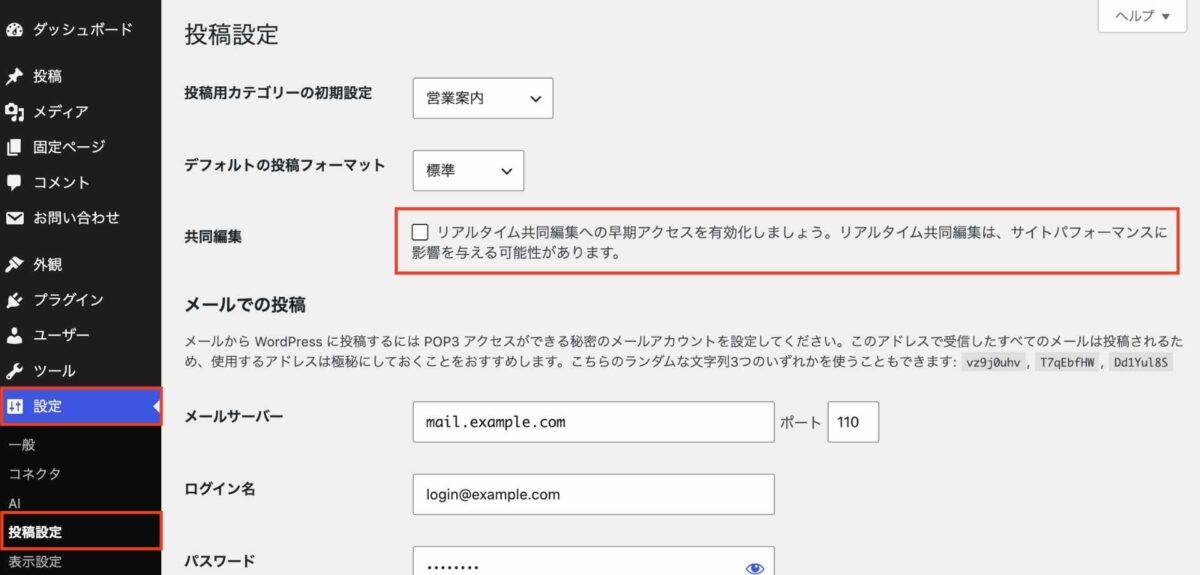The image size is (1200, 575).
Task: Click the wrench Tools icon
Action: (x=14, y=371)
